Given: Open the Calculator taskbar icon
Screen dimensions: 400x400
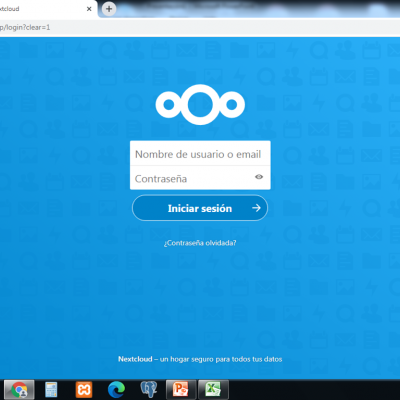Looking at the screenshot, I should 51,389.
